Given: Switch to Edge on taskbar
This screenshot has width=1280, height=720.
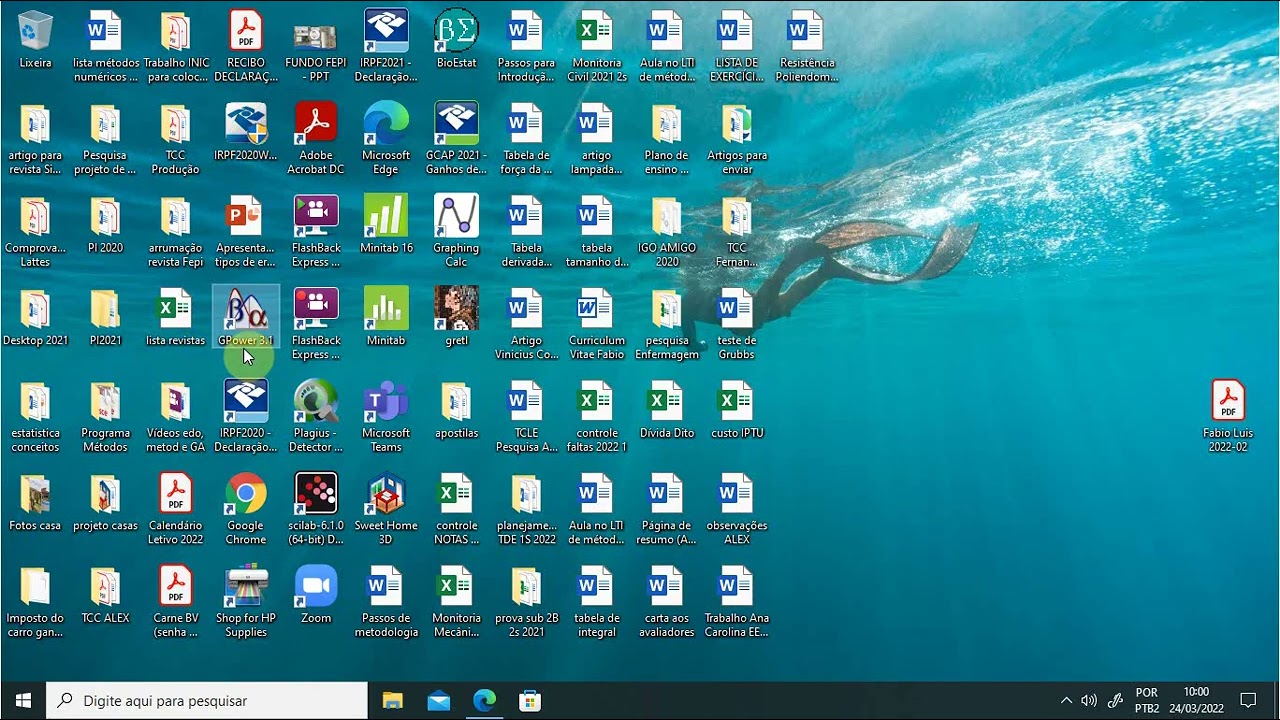Looking at the screenshot, I should (x=485, y=701).
